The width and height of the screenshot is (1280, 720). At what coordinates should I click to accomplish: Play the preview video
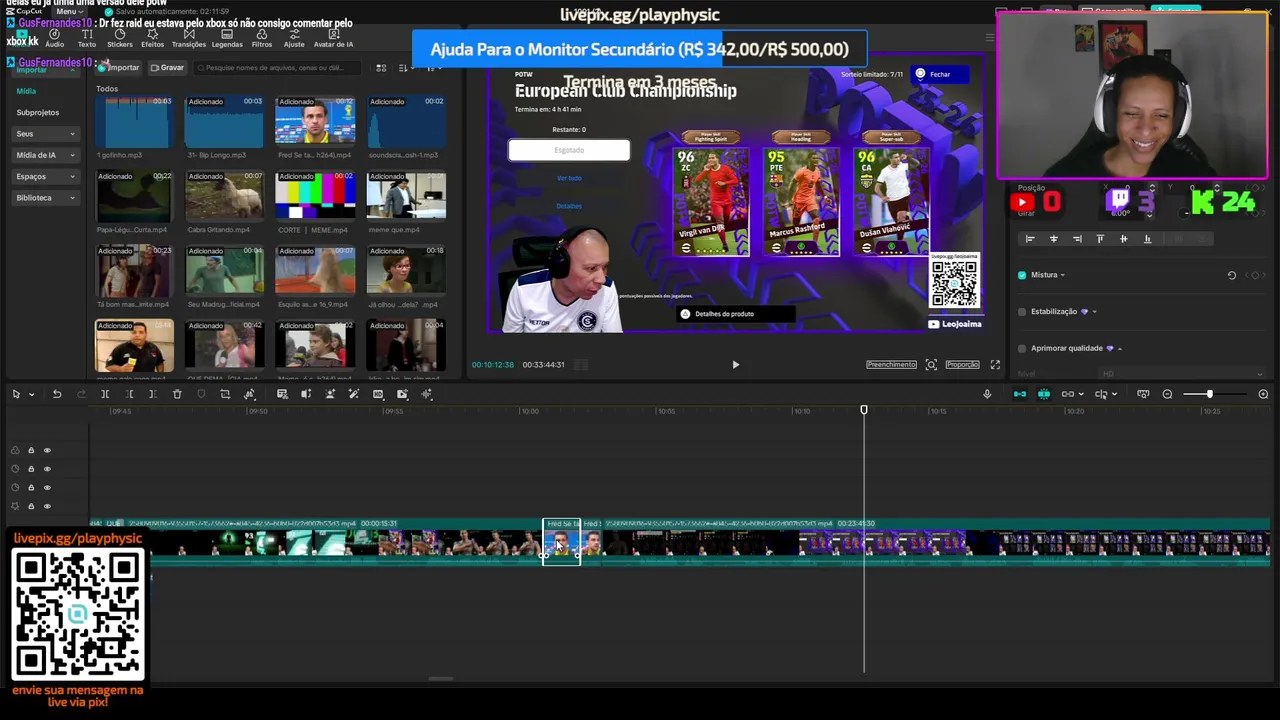tap(736, 365)
